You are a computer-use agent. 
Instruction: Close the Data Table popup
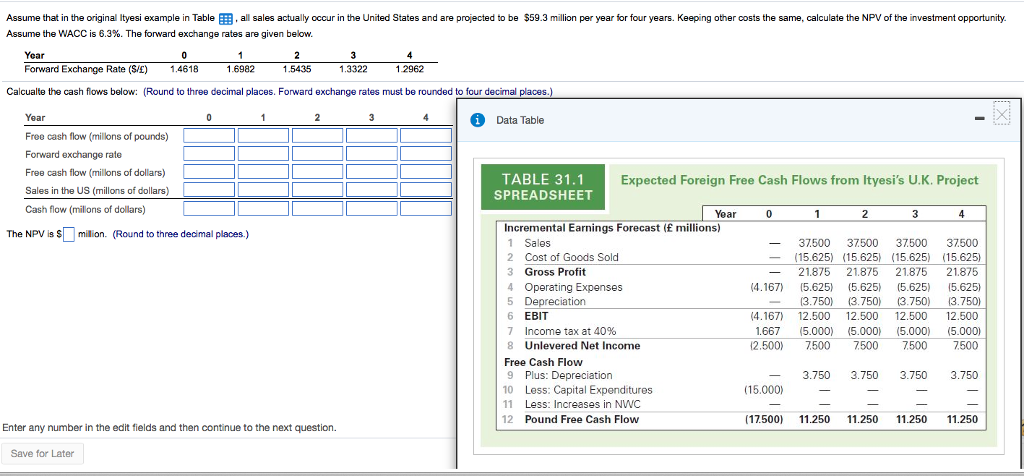coord(1002,114)
